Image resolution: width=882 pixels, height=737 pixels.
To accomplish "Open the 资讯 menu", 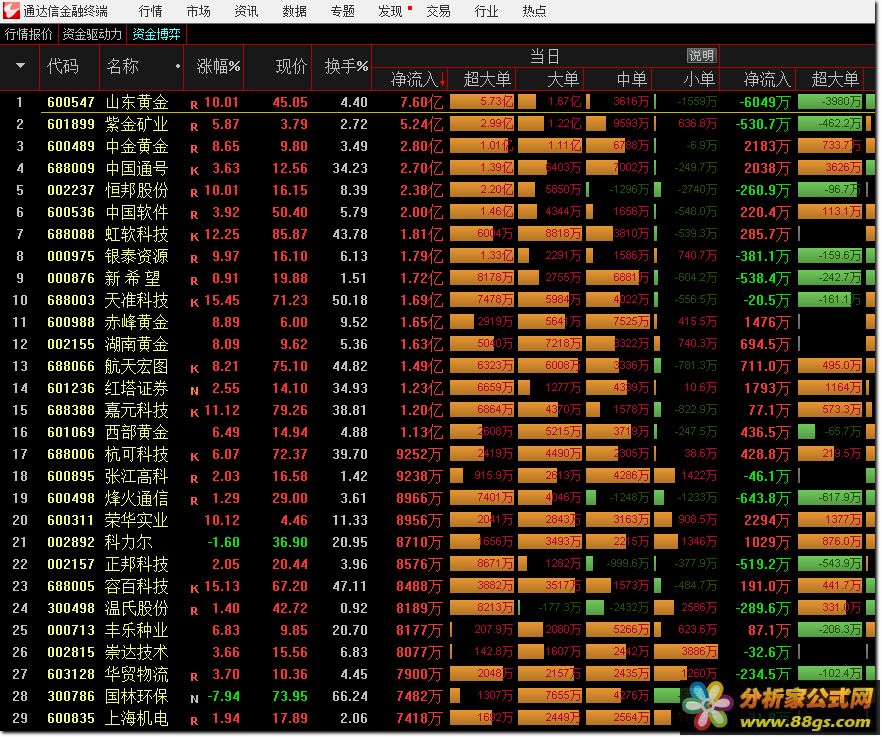I will [246, 11].
